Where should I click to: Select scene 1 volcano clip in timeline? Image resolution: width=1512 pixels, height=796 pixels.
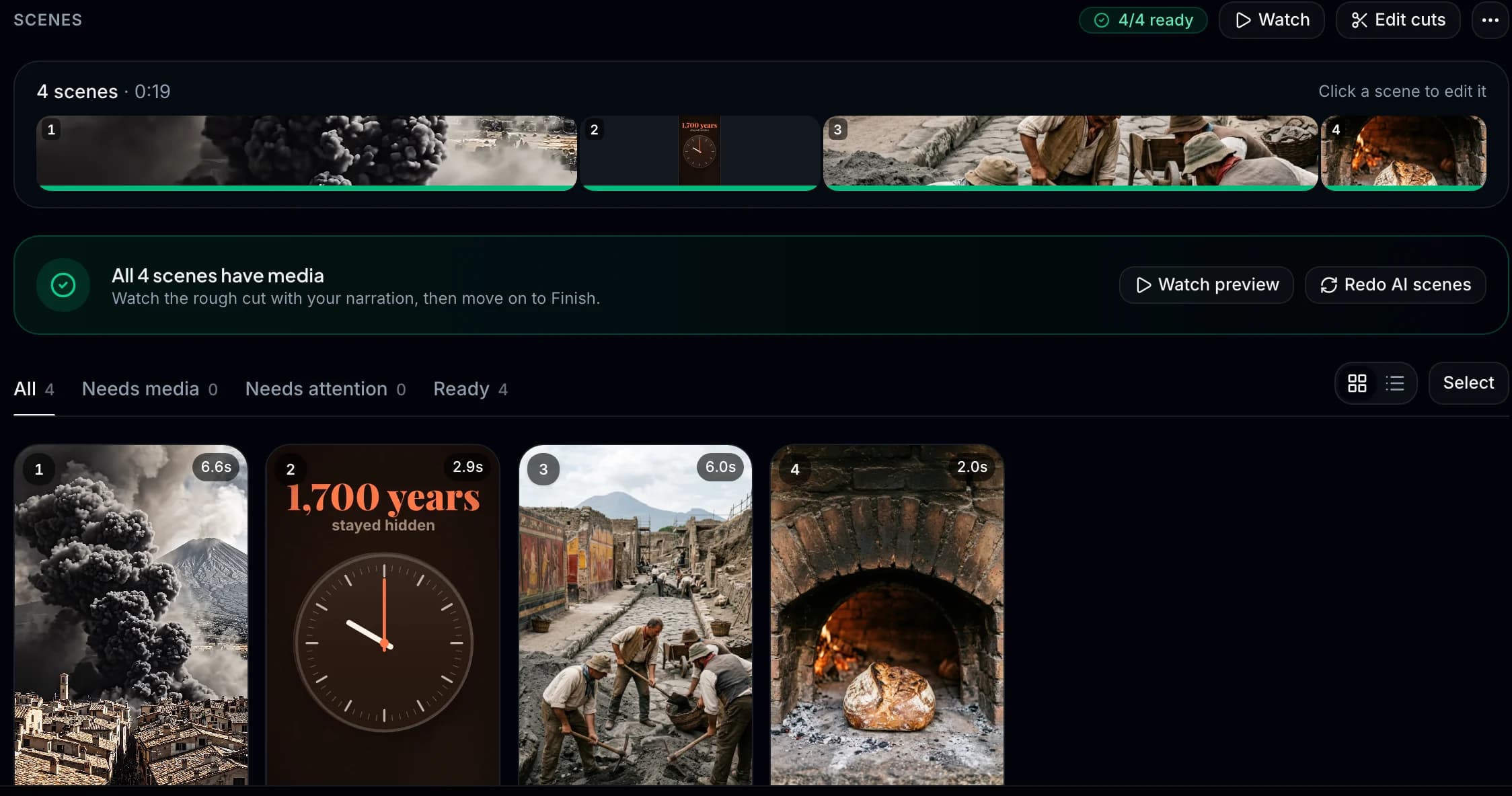(x=307, y=153)
